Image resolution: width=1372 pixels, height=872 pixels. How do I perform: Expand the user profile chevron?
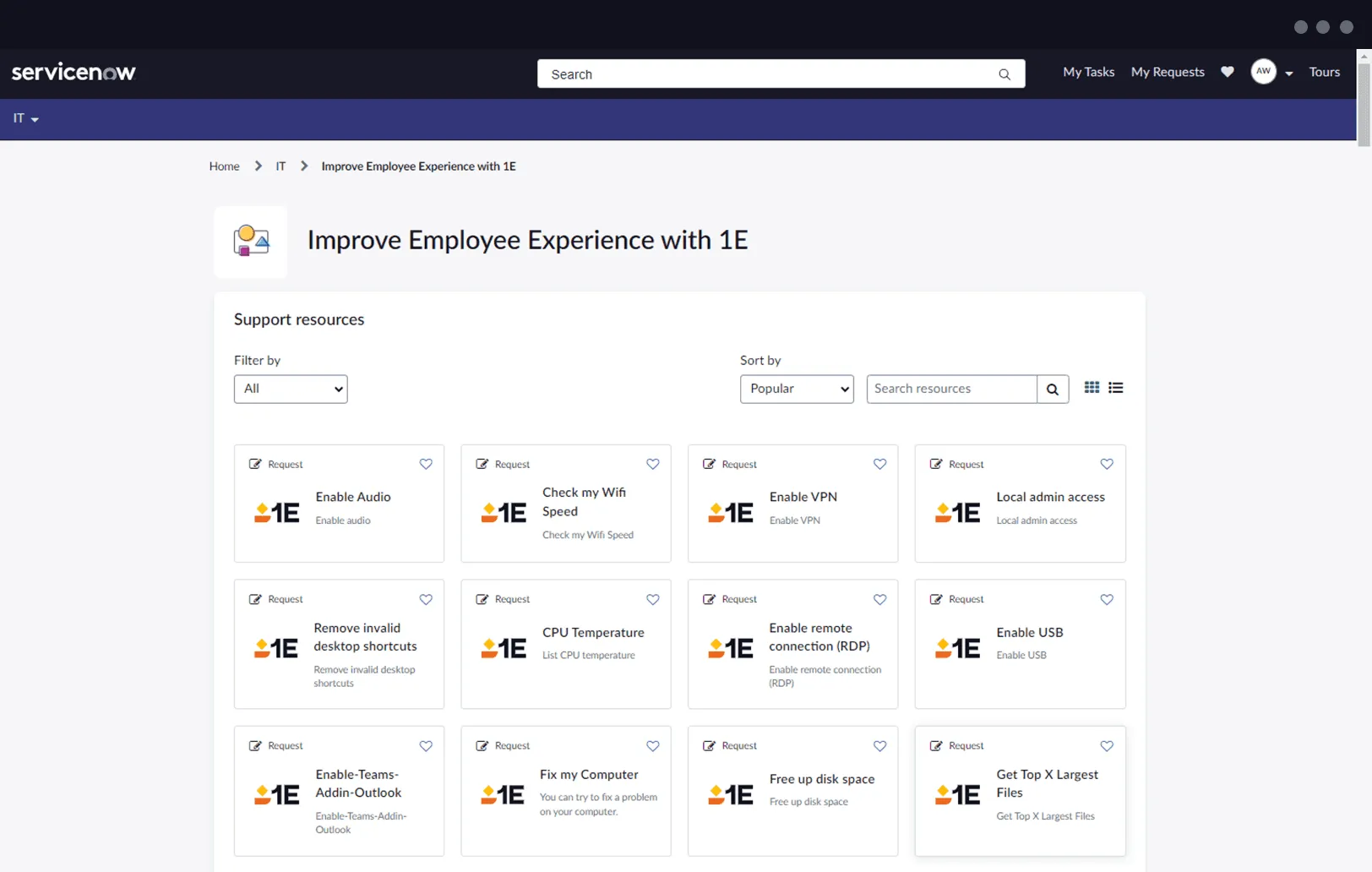click(x=1288, y=73)
